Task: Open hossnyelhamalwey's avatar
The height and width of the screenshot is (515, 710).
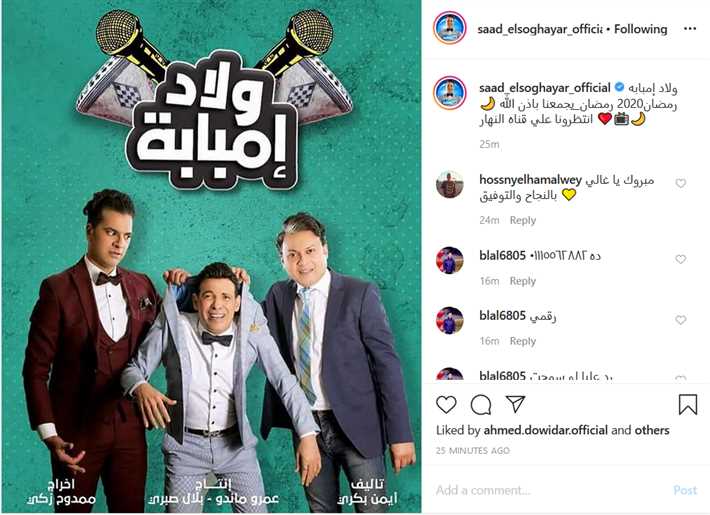Action: (x=450, y=185)
